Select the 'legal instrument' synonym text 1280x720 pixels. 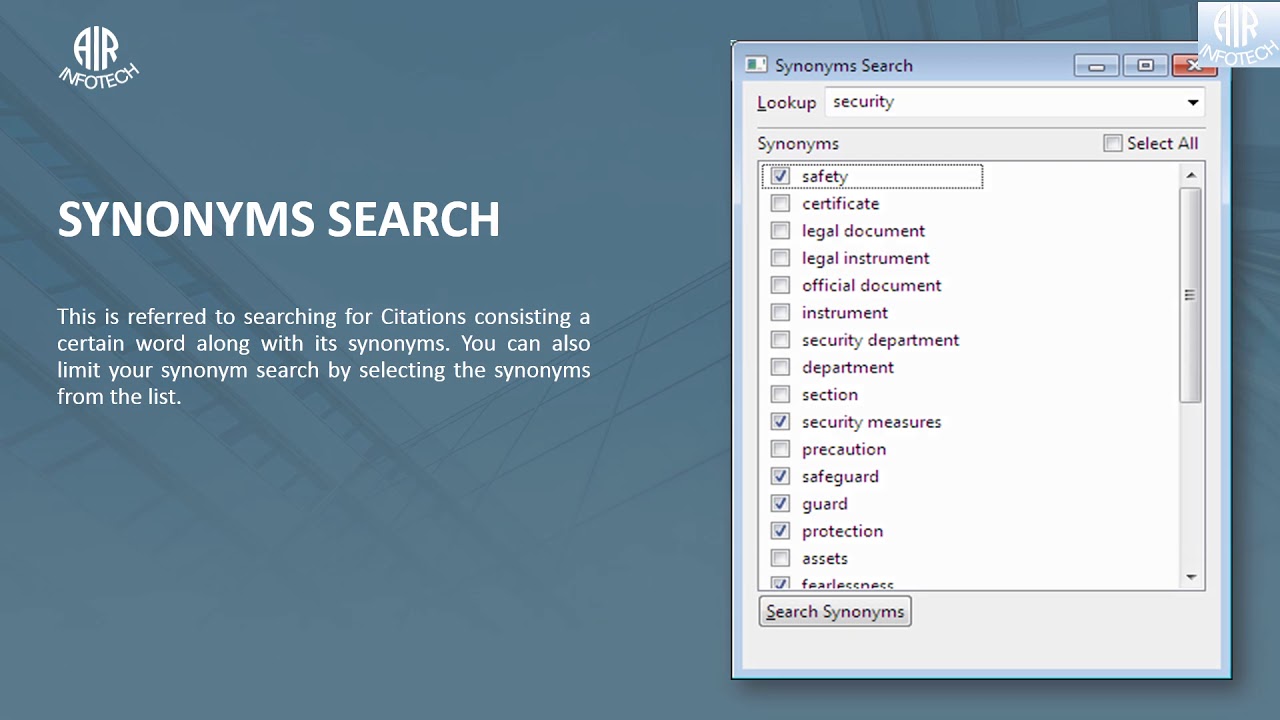[865, 258]
